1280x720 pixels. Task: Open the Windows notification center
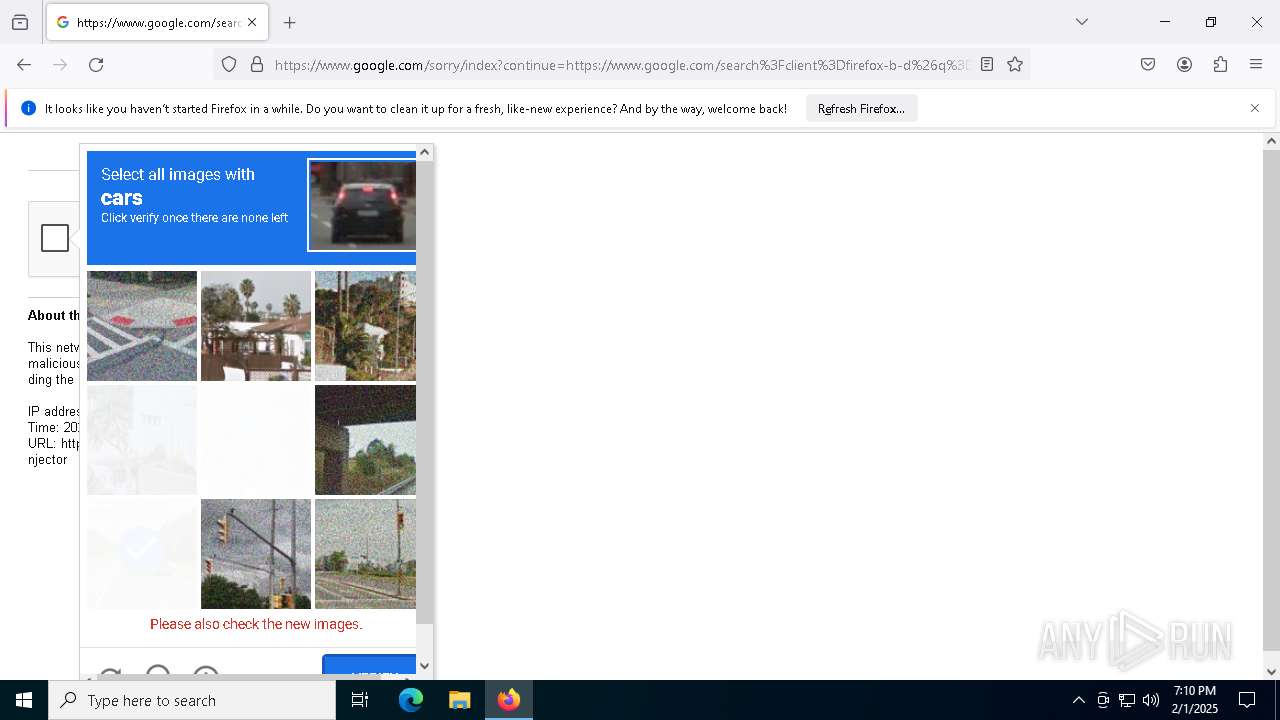coord(1247,700)
